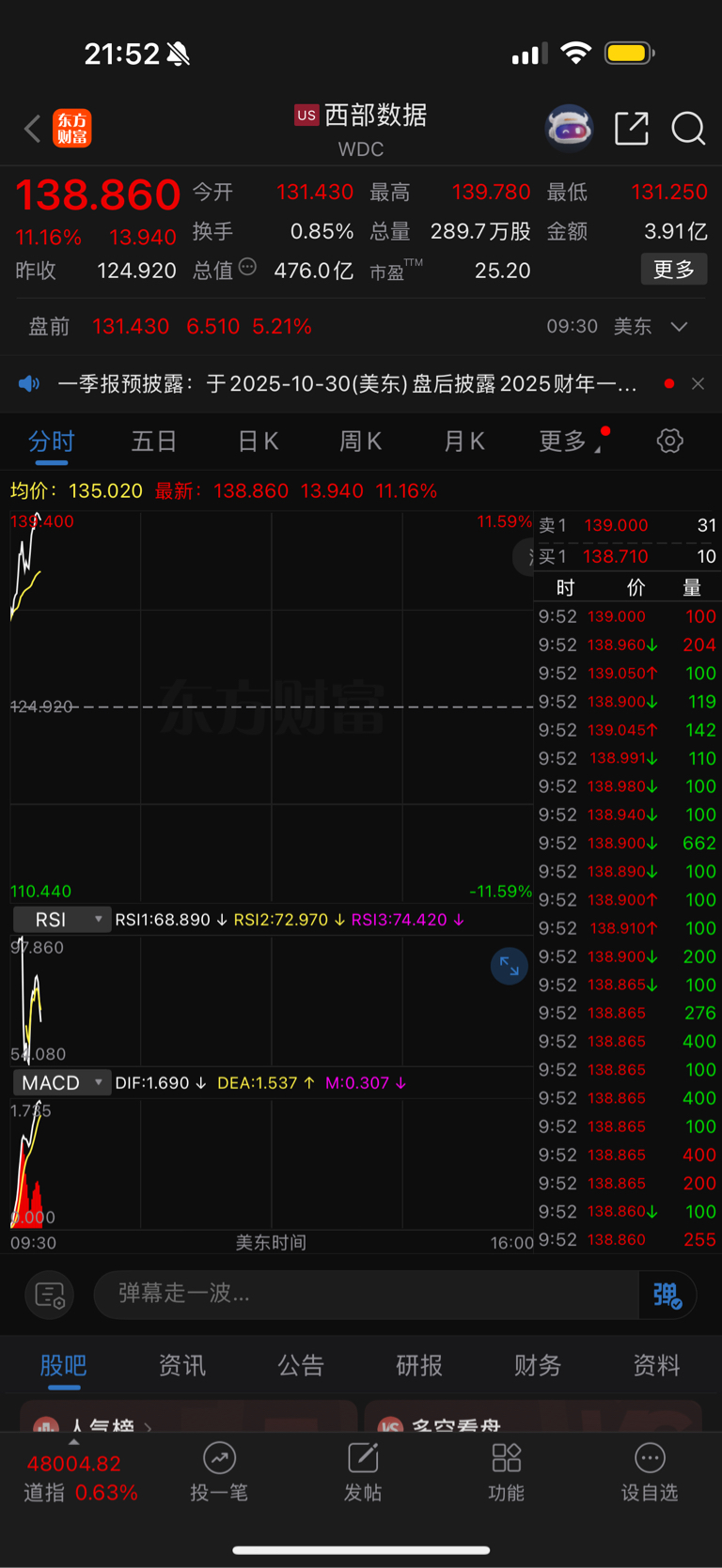The height and width of the screenshot is (1568, 722).
Task: Tap the 总量 289.7万股 value
Action: [x=480, y=231]
